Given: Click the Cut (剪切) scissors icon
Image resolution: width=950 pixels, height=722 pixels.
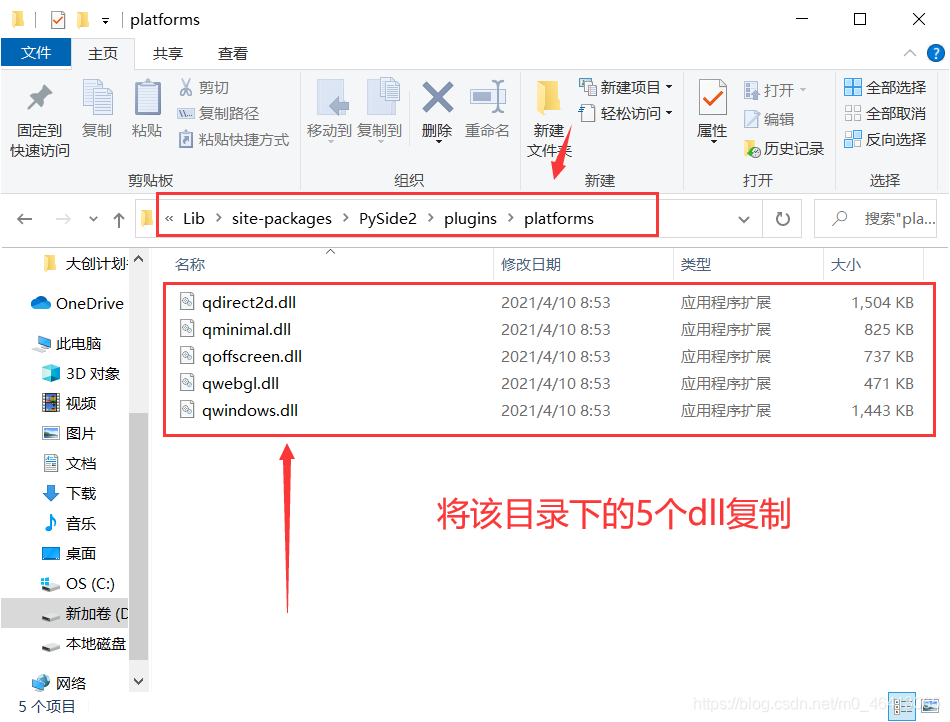Looking at the screenshot, I should pyautogui.click(x=185, y=87).
